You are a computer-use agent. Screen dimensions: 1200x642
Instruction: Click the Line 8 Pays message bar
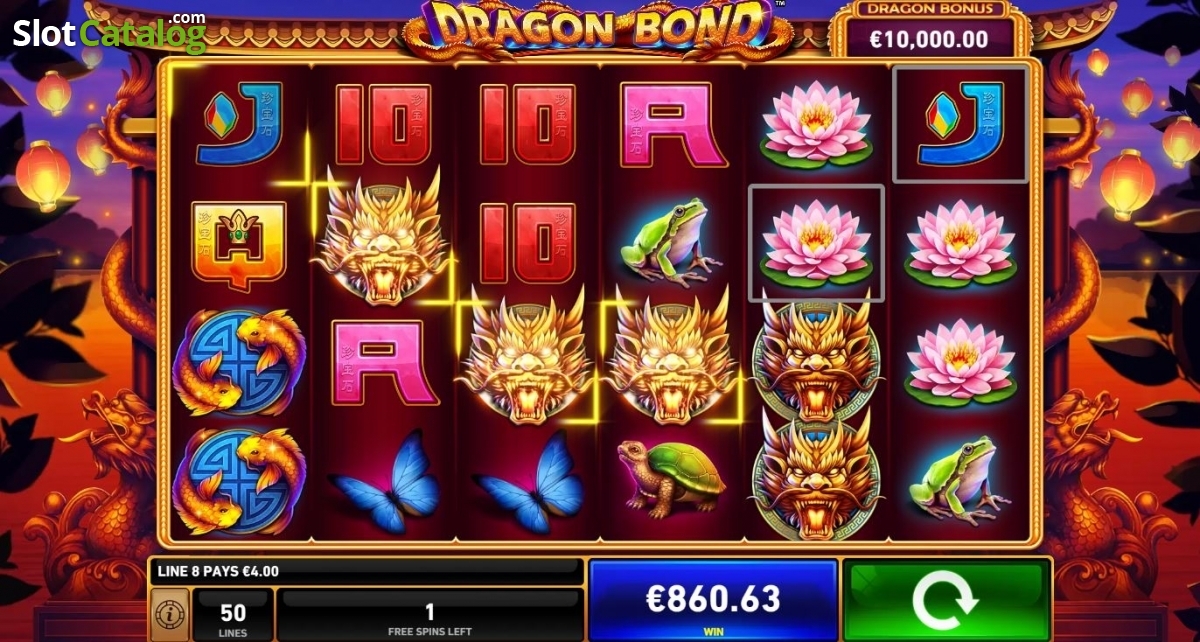[366, 571]
